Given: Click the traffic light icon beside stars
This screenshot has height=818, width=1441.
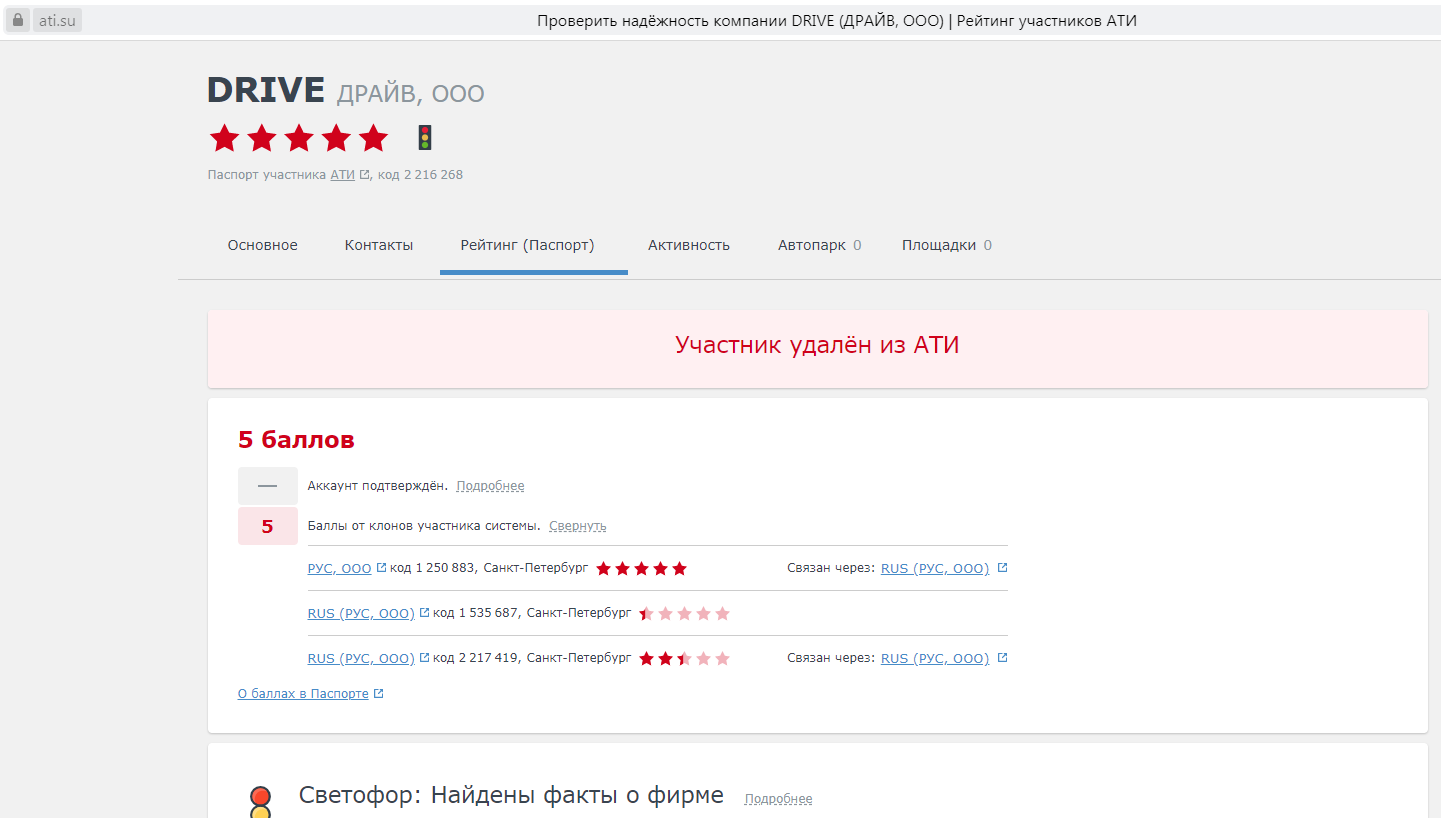Looking at the screenshot, I should (x=424, y=138).
